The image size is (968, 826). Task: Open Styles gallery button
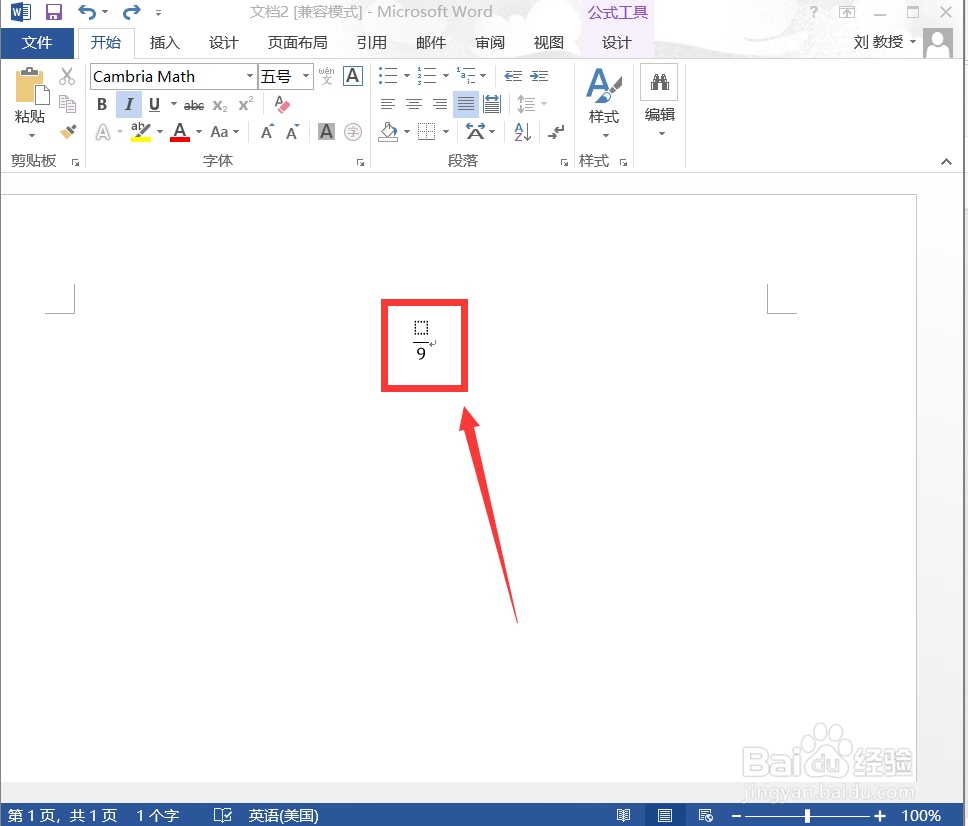pos(604,102)
